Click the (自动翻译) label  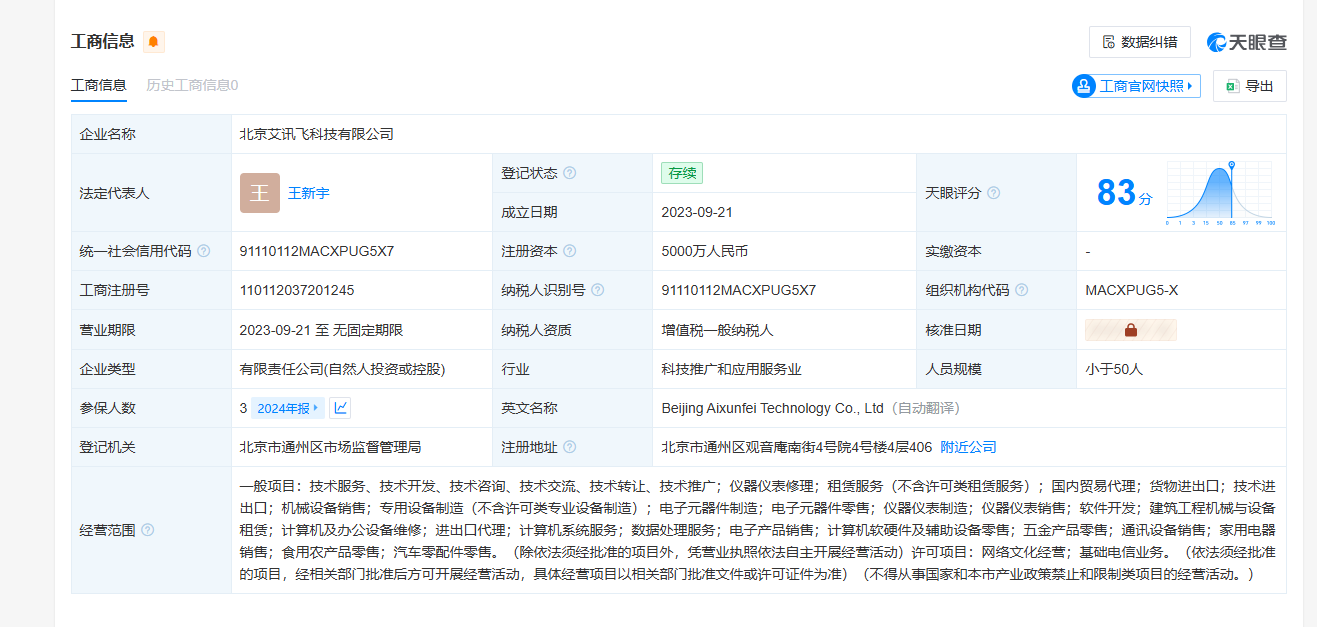pos(926,408)
